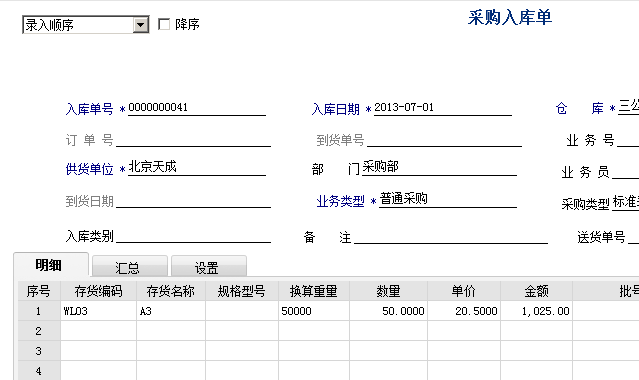This screenshot has height=380, width=639.
Task: Click the 存货名称 column header
Action: click(x=171, y=291)
